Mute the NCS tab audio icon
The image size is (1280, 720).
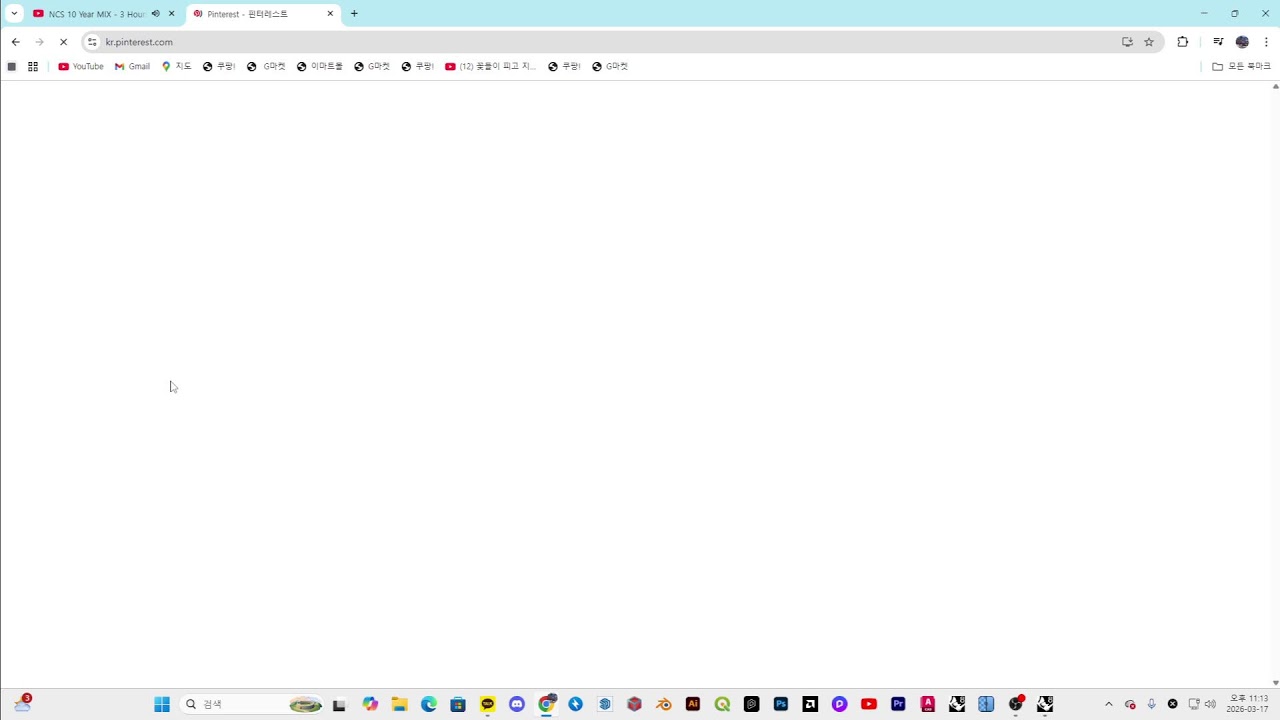coord(156,14)
